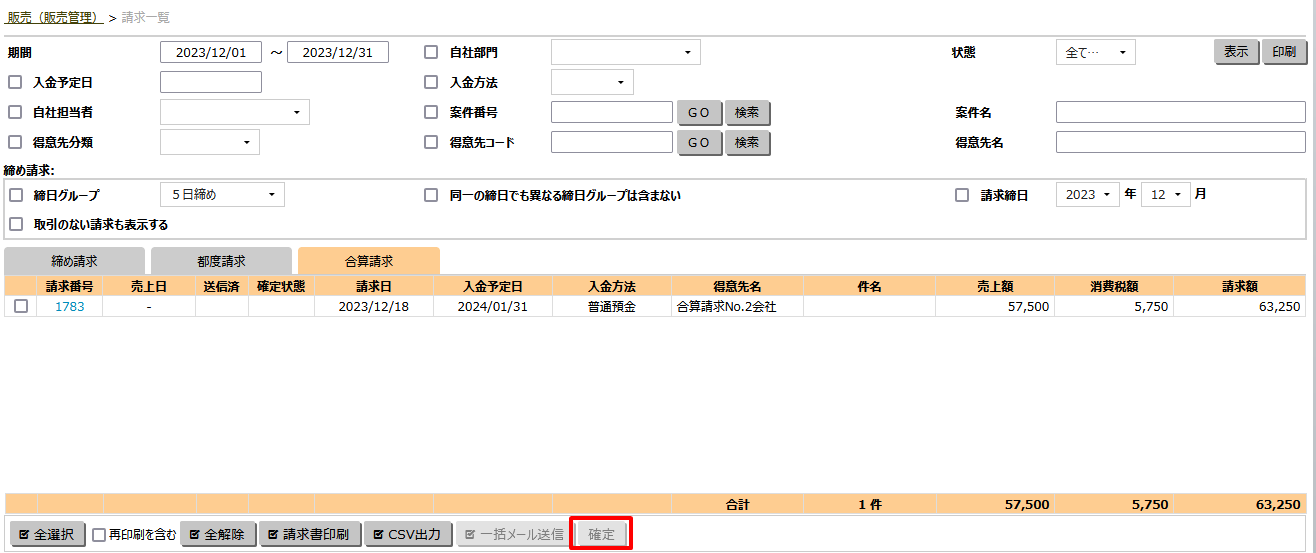
Task: Open the 入金方法 payment method dropdown
Action: (592, 82)
